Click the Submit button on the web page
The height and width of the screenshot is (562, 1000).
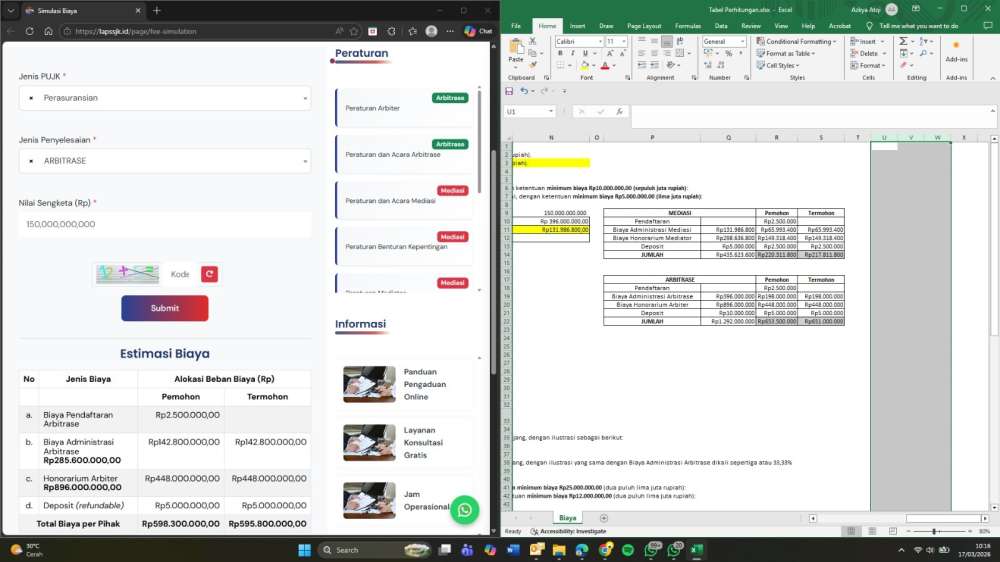point(165,308)
